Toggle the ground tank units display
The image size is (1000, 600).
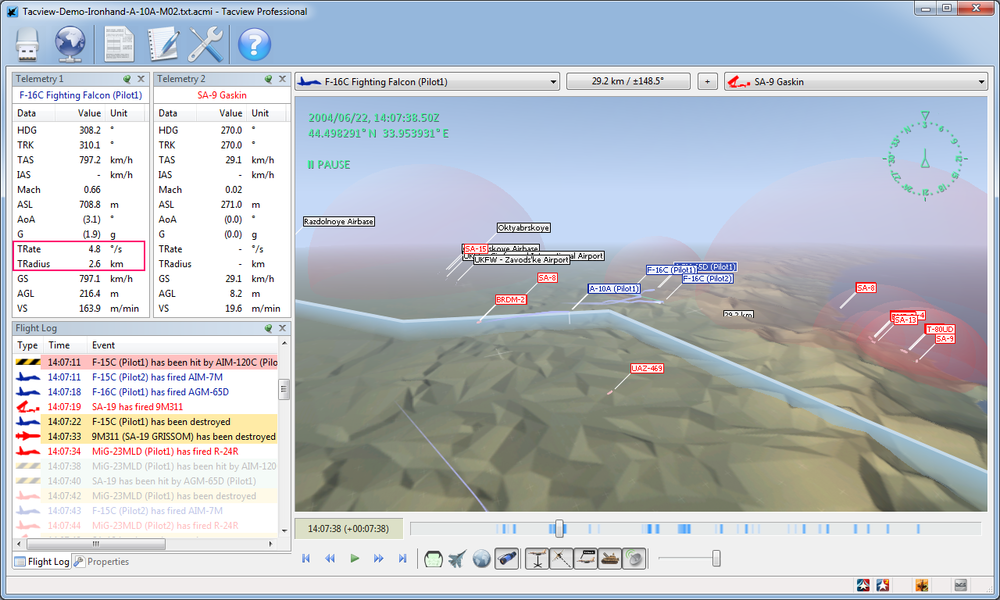610,559
